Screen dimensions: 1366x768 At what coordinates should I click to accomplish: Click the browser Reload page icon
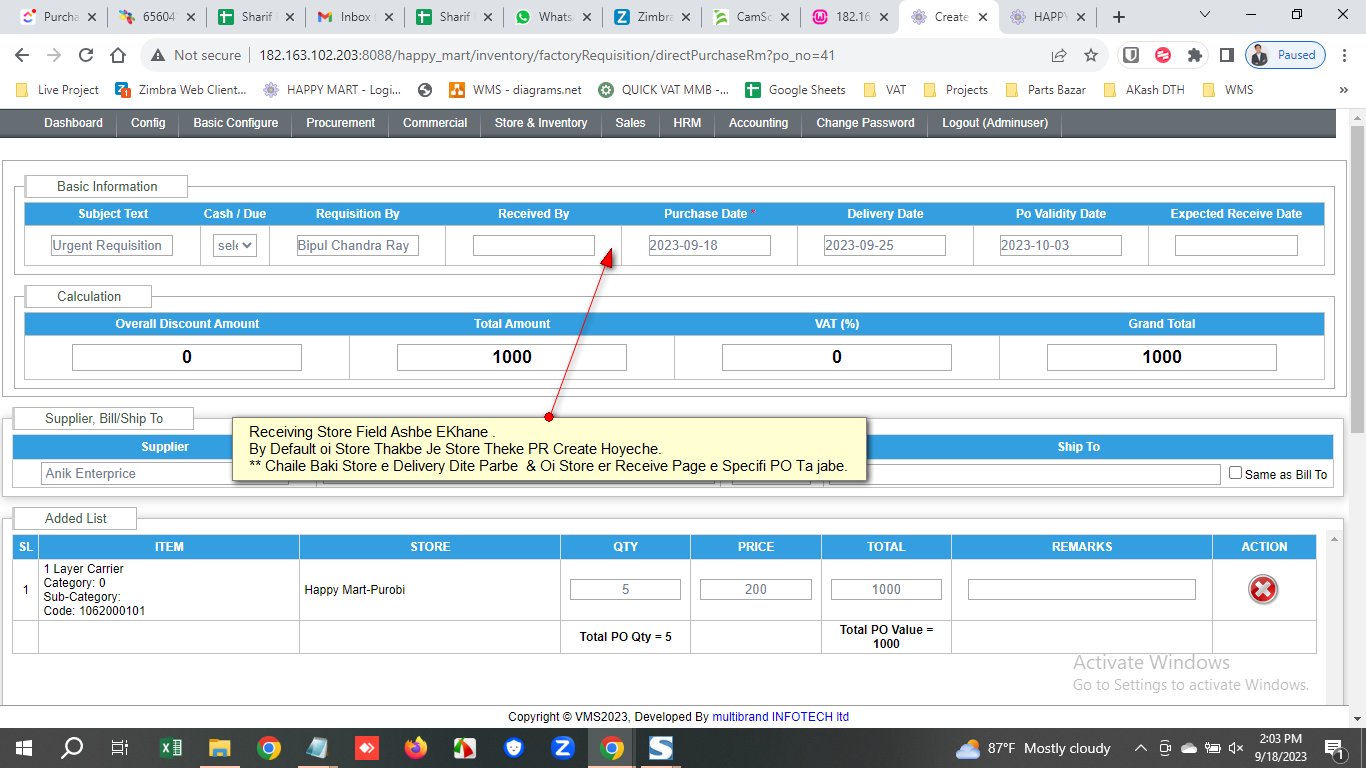point(86,56)
